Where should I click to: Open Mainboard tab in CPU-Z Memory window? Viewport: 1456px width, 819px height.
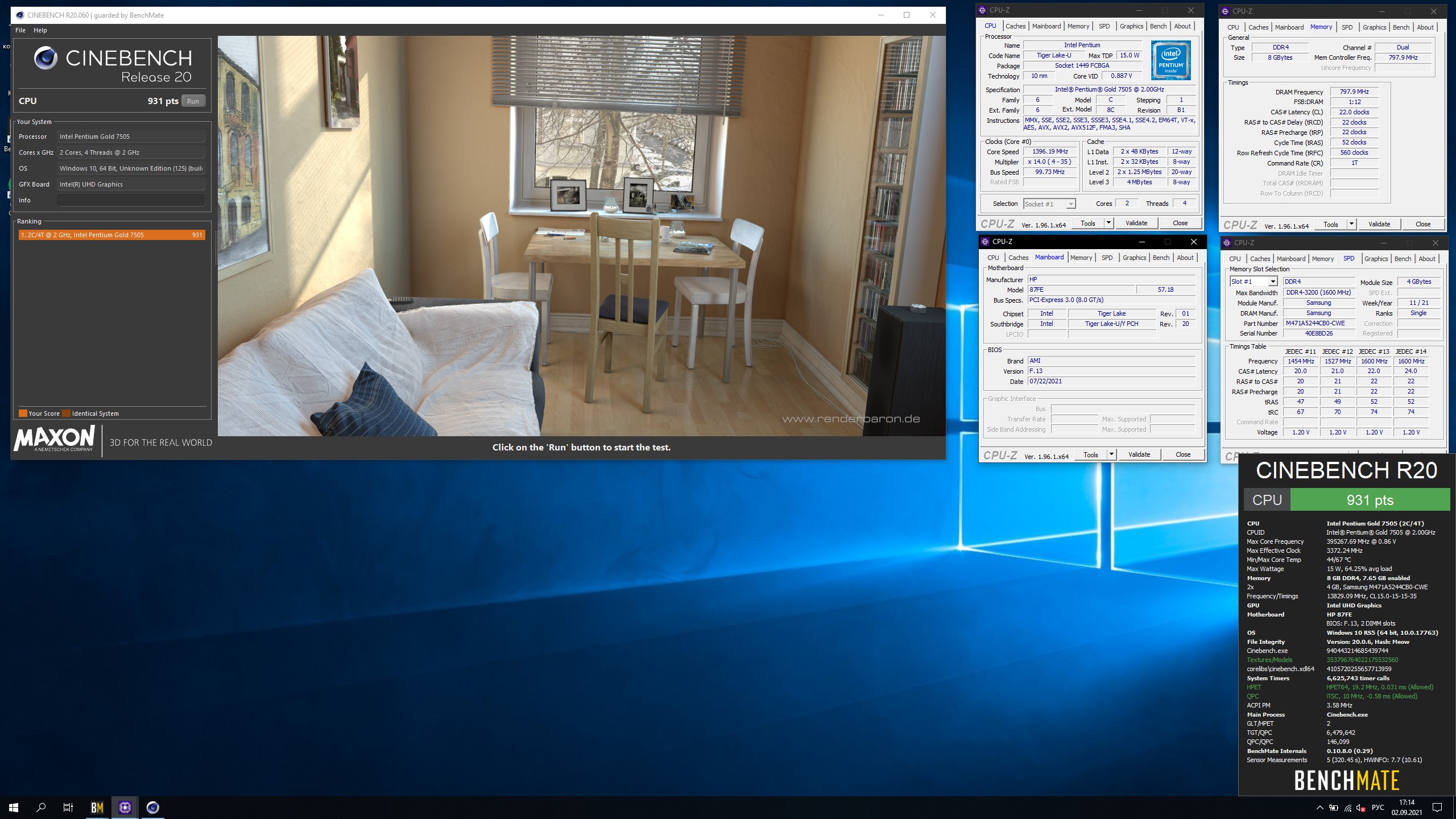point(1289,27)
